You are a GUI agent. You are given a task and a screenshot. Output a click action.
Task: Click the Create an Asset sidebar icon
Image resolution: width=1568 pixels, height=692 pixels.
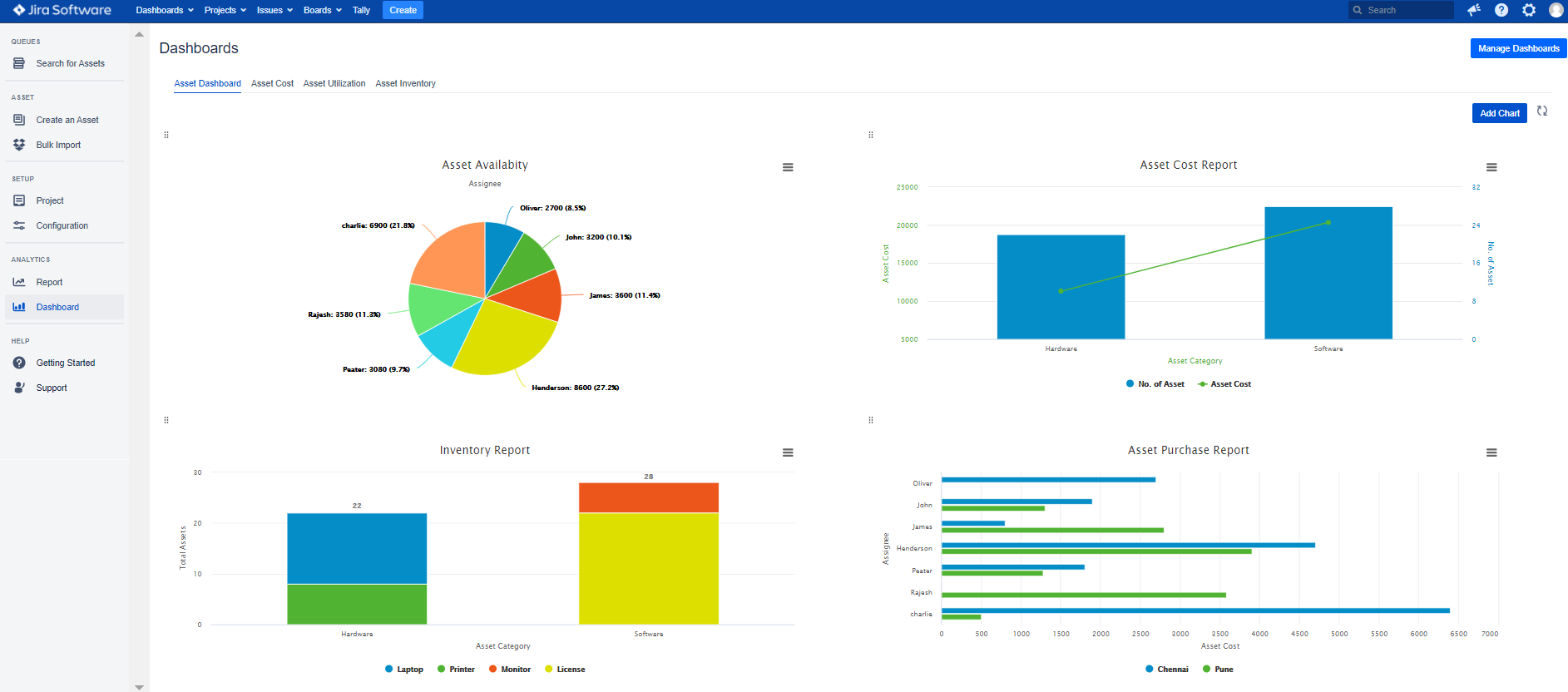point(19,120)
